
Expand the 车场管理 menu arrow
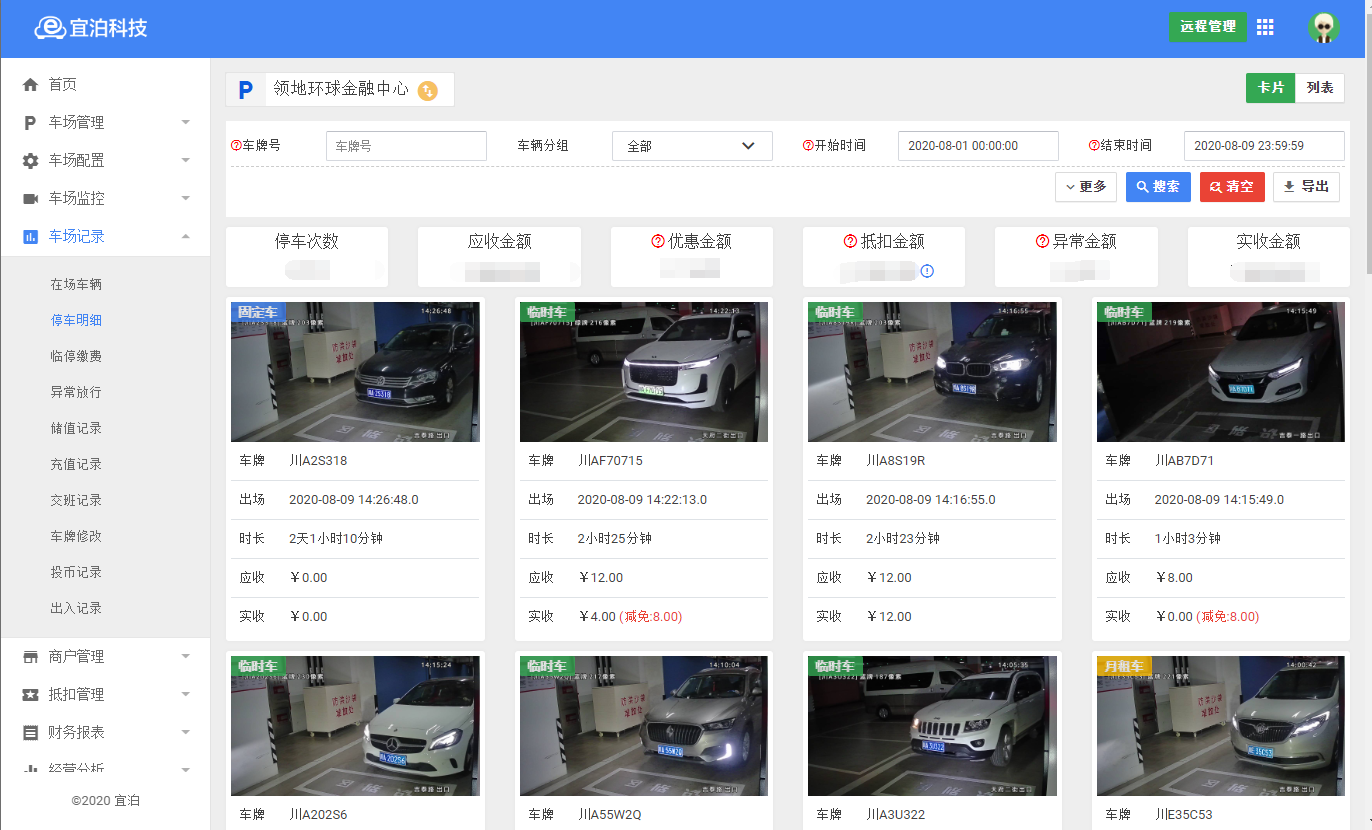point(185,122)
